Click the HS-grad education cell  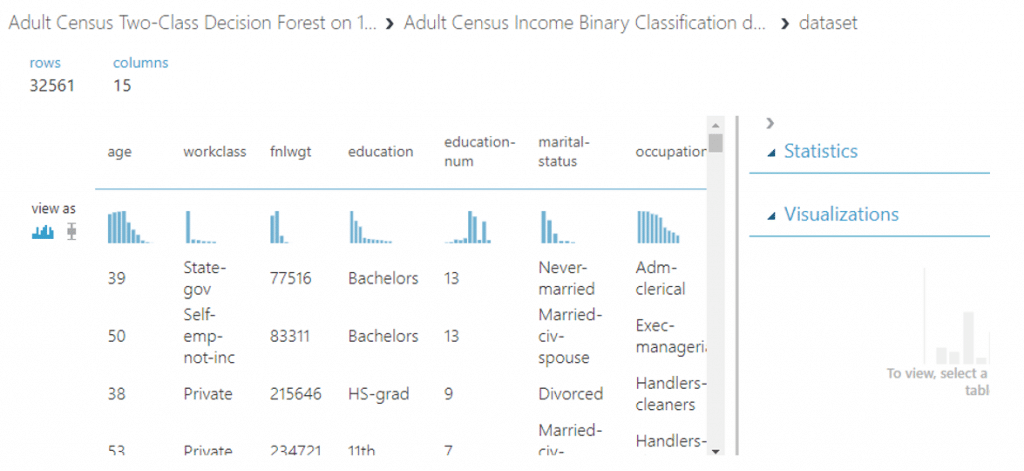point(379,394)
